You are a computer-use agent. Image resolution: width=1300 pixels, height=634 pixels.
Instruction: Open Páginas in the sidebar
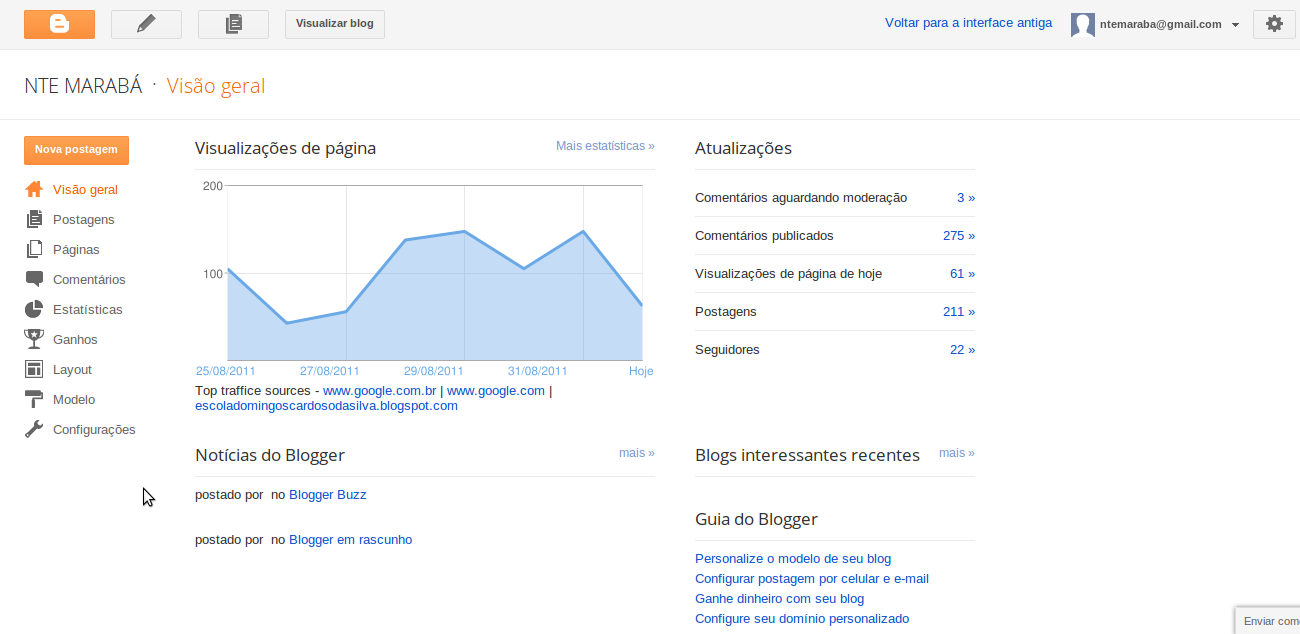(76, 249)
